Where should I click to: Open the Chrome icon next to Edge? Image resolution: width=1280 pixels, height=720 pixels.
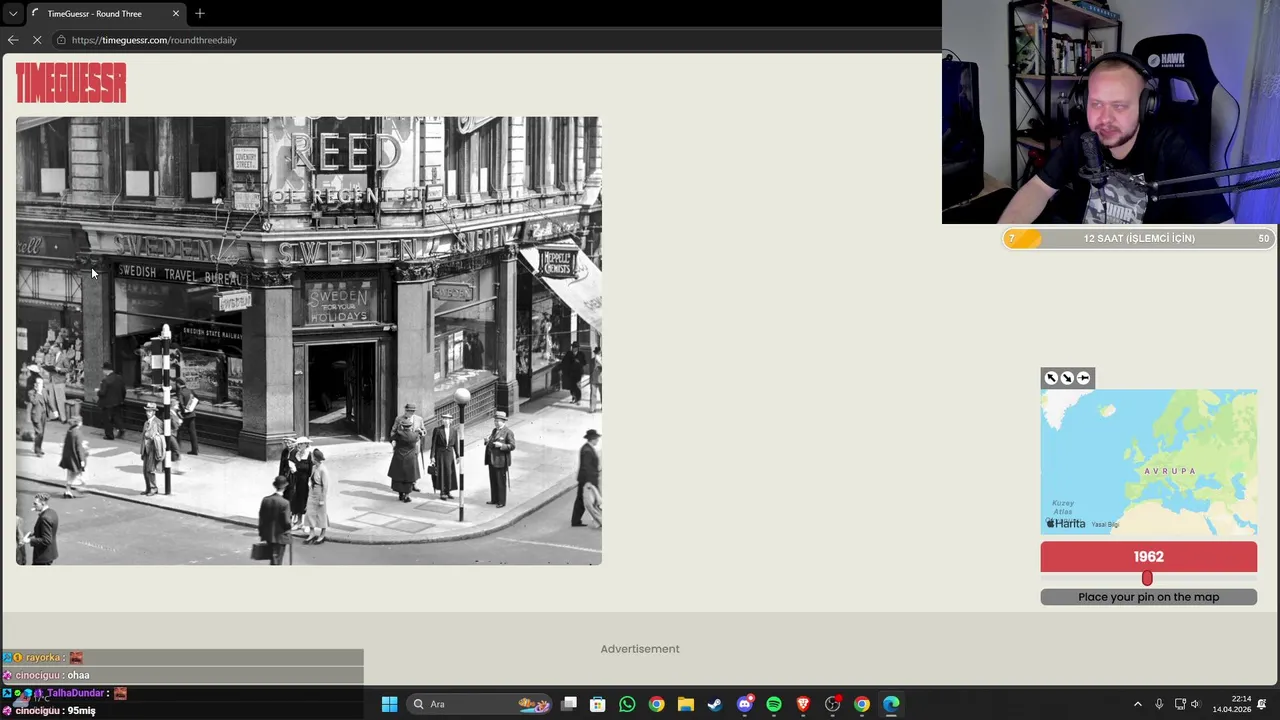(x=862, y=704)
